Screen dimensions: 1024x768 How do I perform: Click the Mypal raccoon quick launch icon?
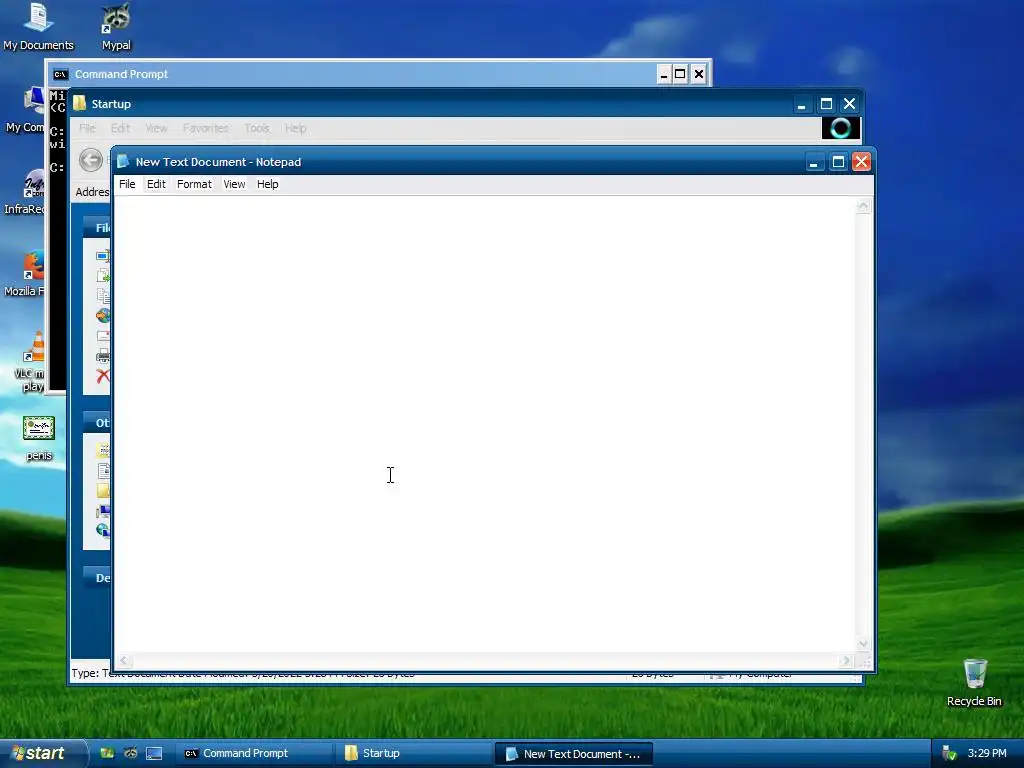click(x=131, y=754)
